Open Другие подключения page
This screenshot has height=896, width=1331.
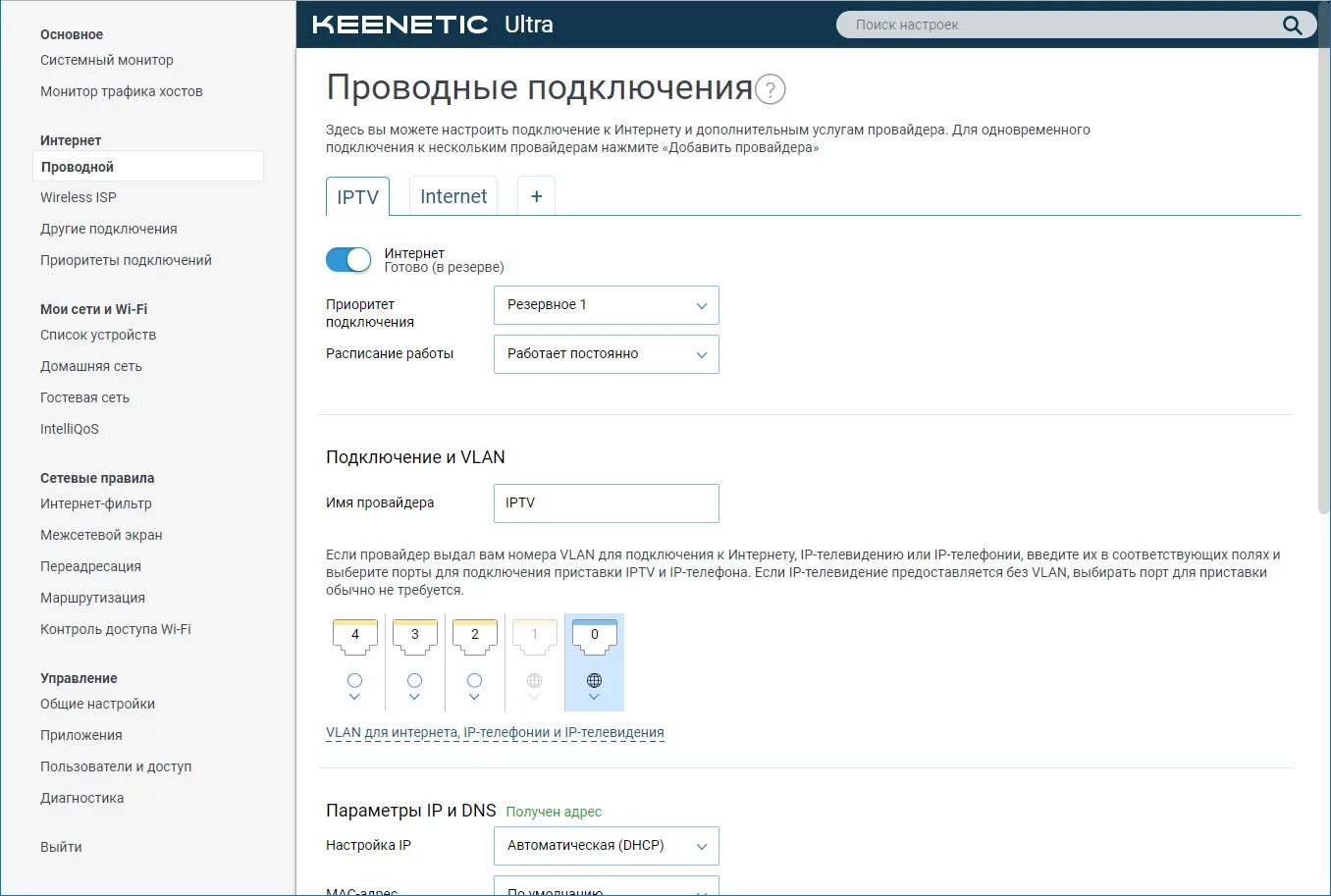click(x=109, y=229)
